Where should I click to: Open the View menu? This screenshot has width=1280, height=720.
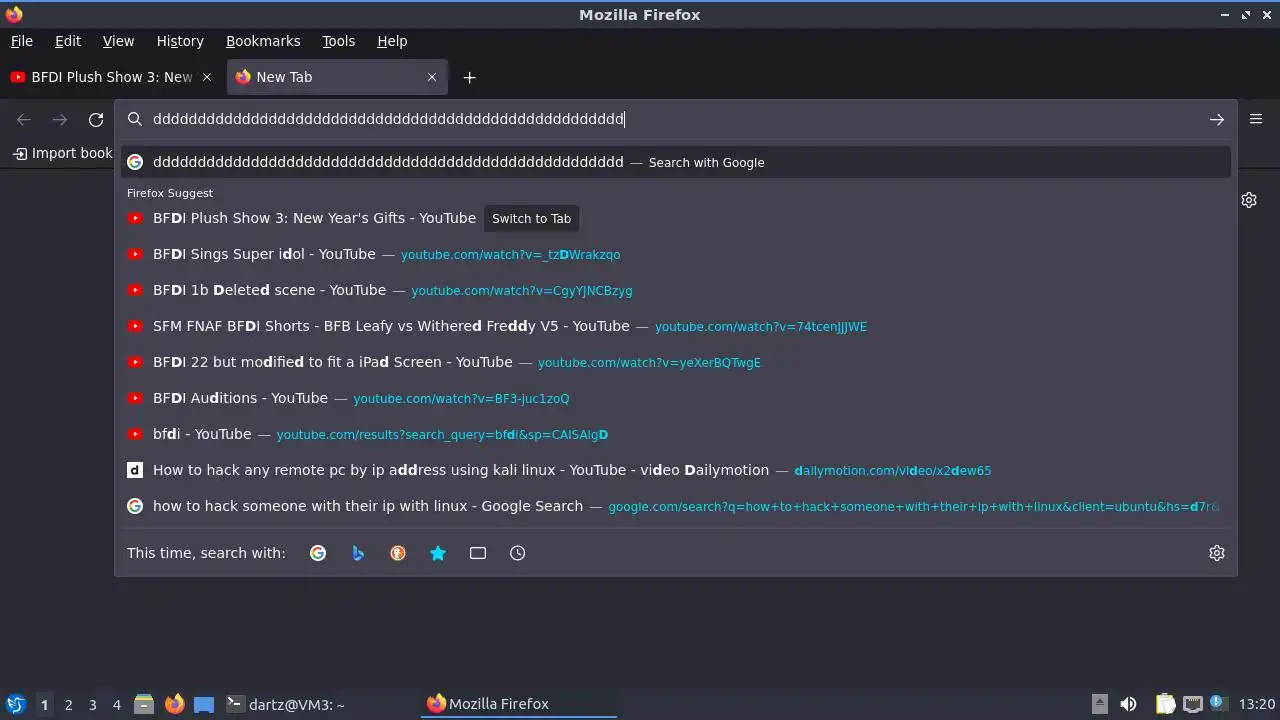(x=118, y=41)
